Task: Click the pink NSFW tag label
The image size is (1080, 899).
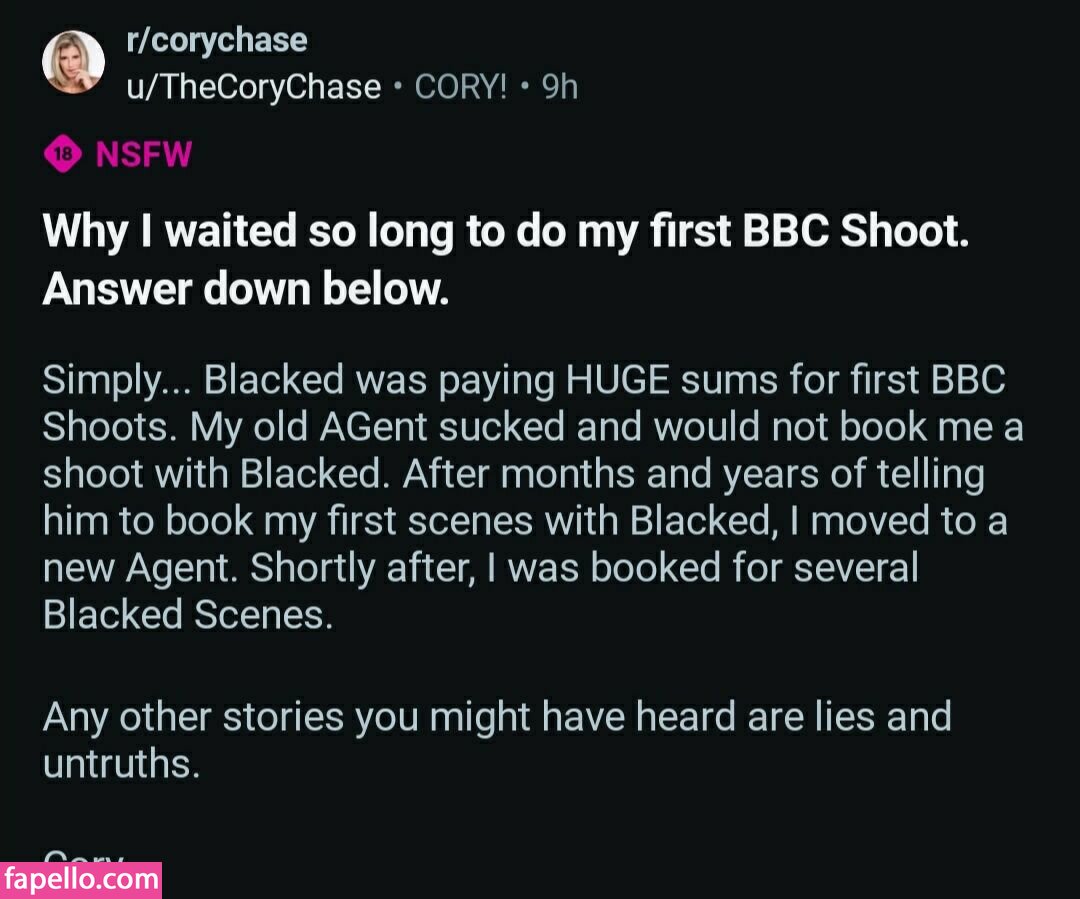Action: pyautogui.click(x=143, y=154)
